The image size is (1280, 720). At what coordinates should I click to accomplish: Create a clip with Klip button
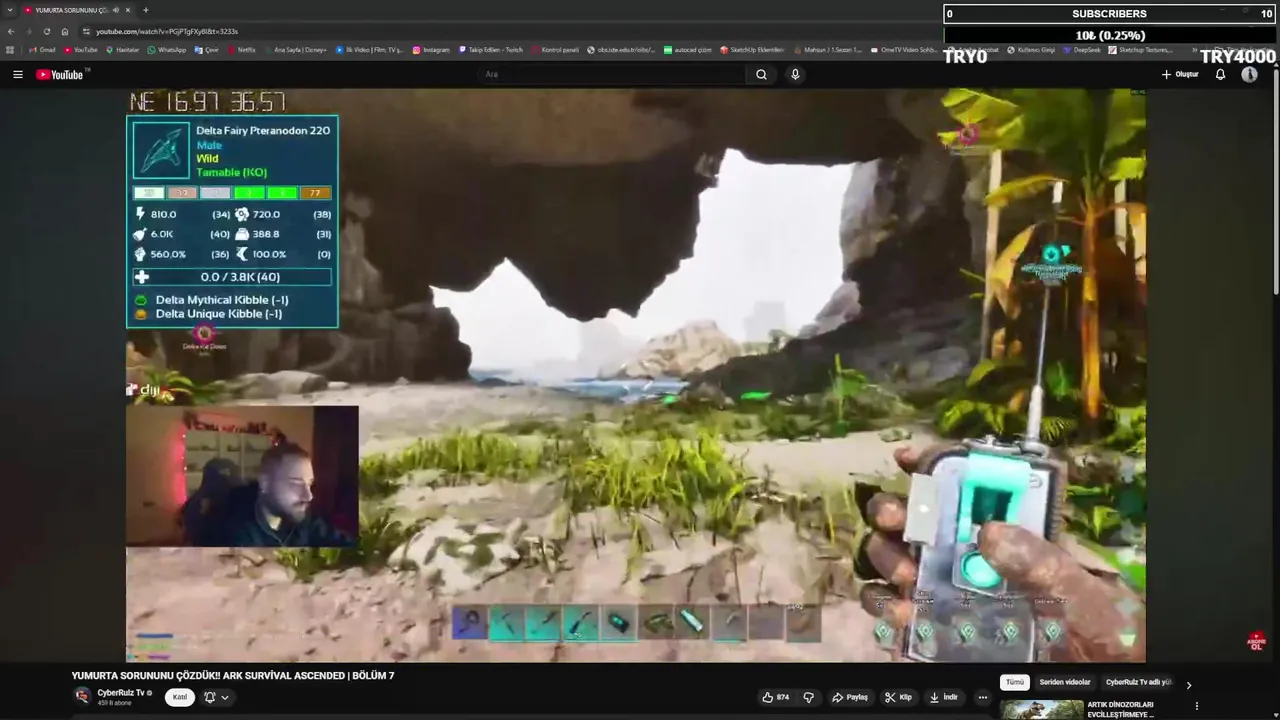point(898,697)
